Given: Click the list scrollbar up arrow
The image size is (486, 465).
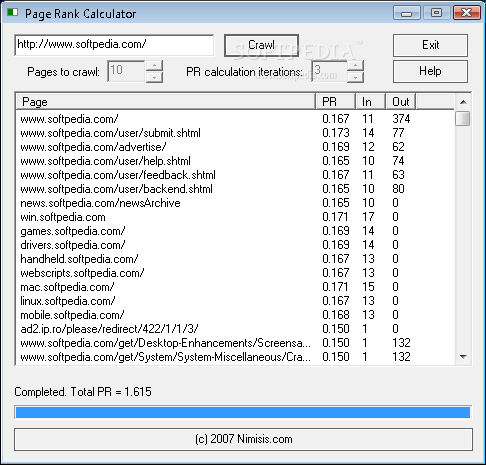Looking at the screenshot, I should pyautogui.click(x=463, y=102).
